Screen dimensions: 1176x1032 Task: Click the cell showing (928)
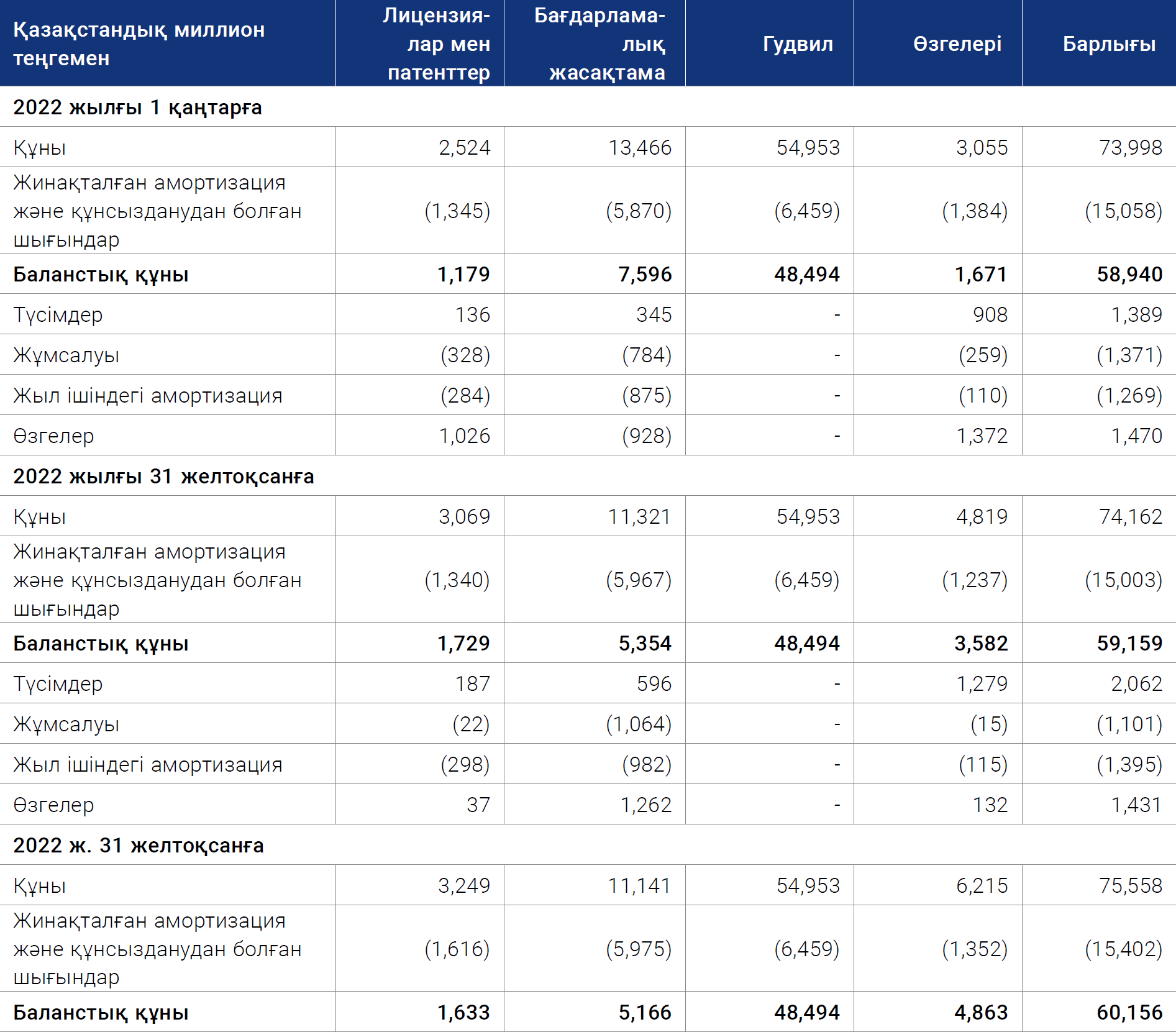tap(647, 436)
